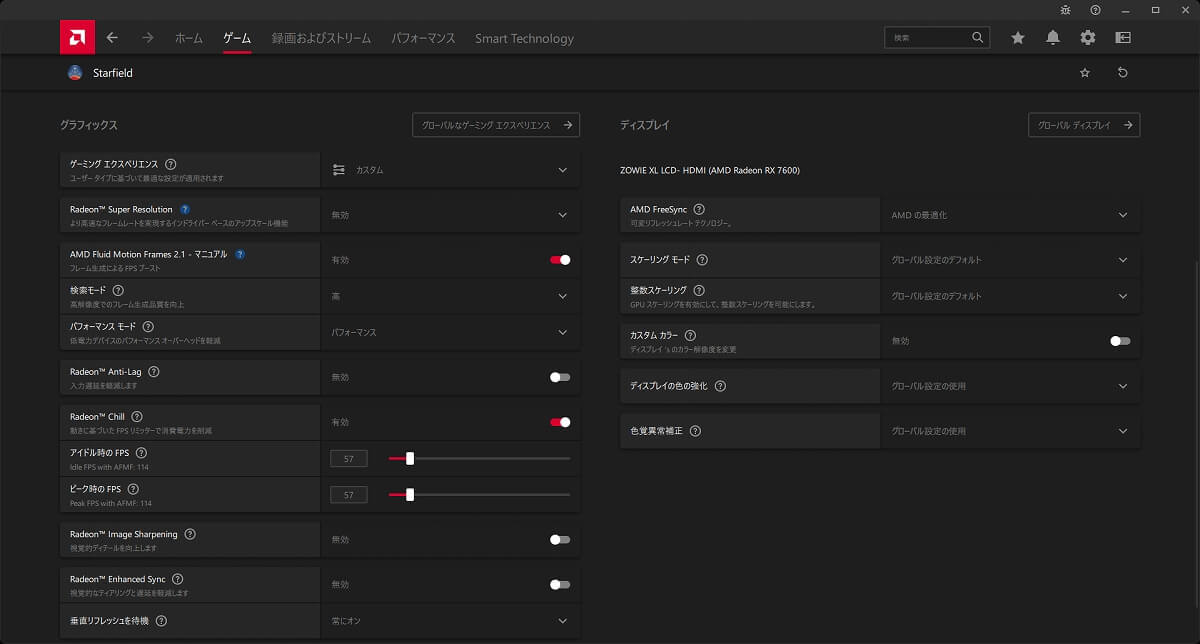
Task: Enable Radeon Anti-Lag toggle
Action: click(x=560, y=377)
